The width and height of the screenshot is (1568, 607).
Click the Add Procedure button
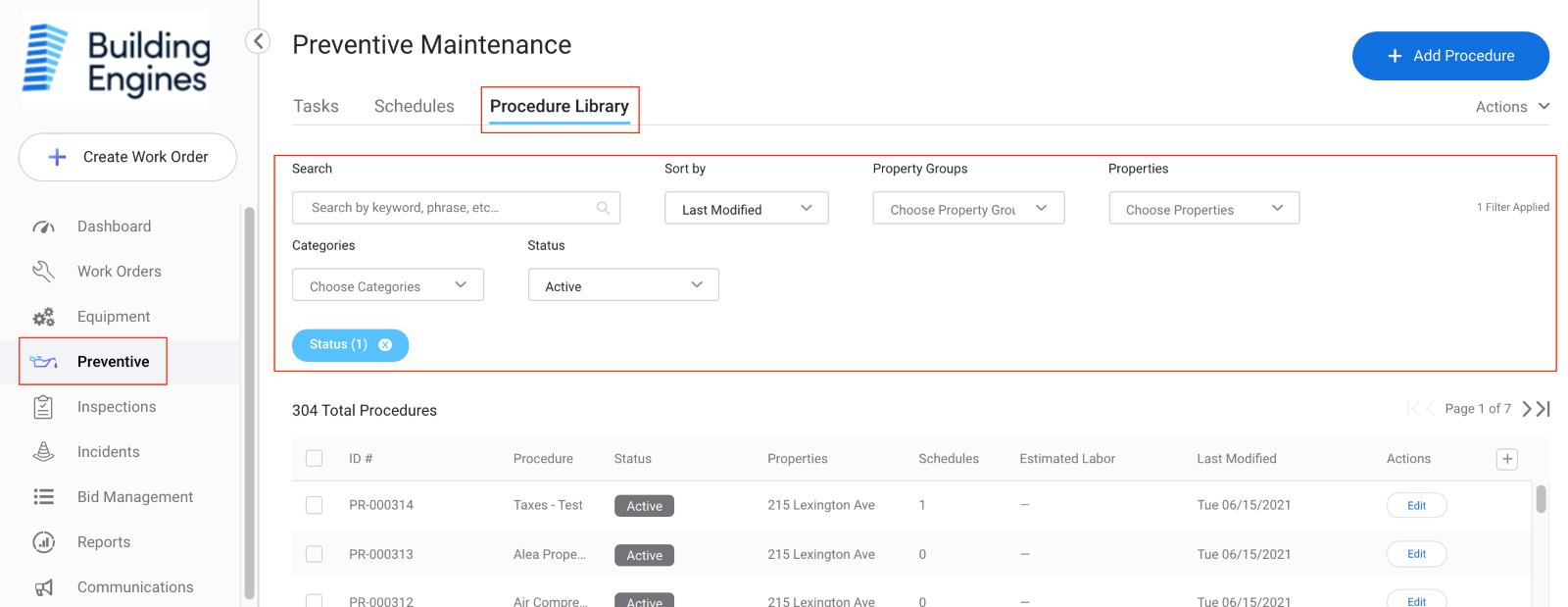[x=1449, y=56]
